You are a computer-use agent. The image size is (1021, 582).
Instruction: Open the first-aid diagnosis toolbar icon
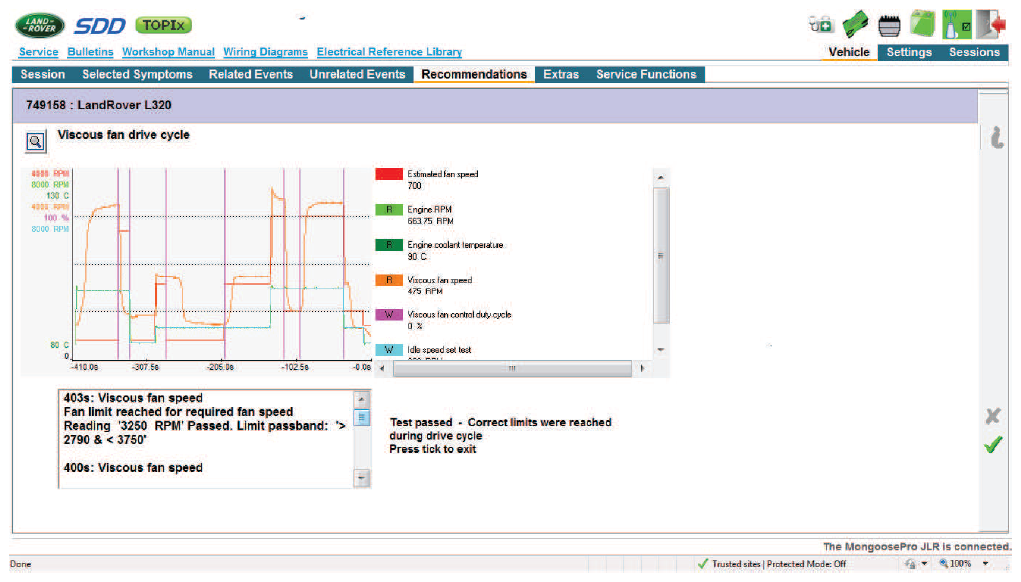click(820, 25)
